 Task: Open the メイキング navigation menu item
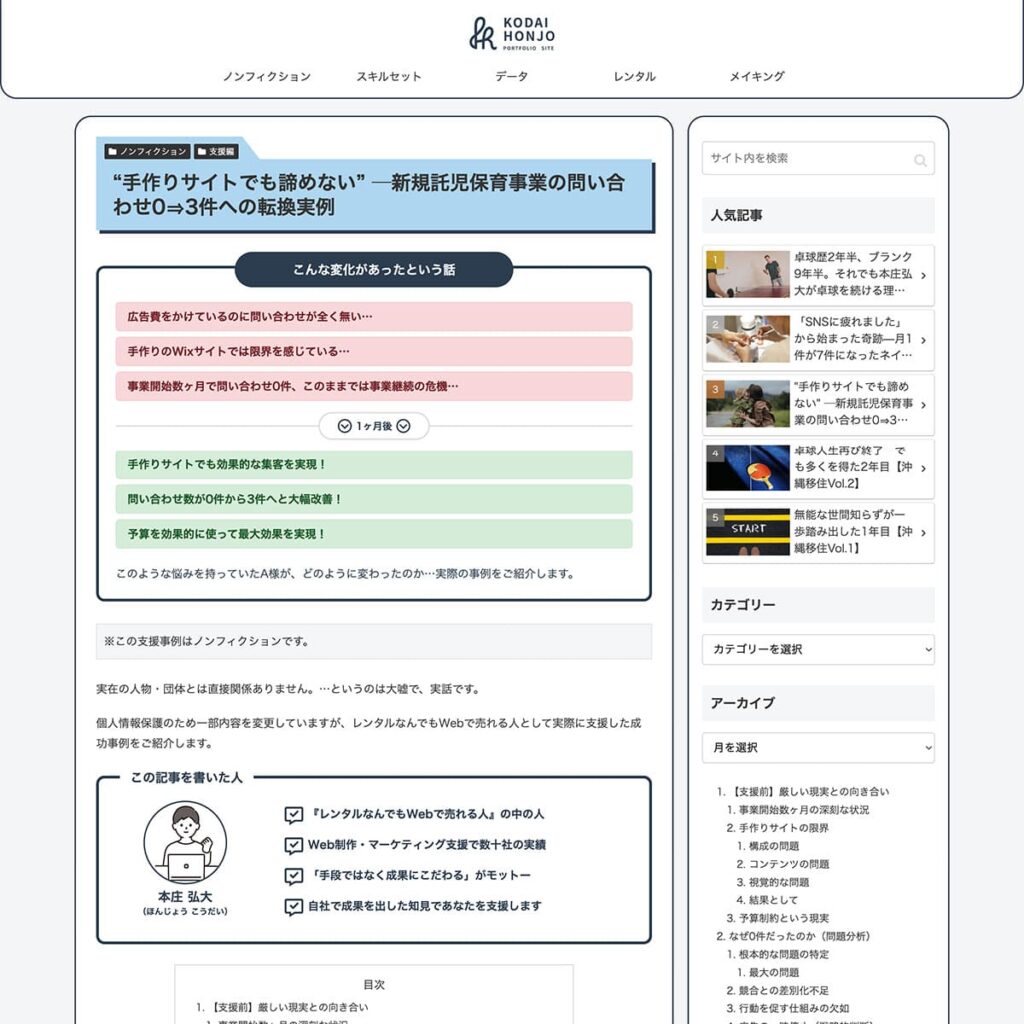pos(757,76)
